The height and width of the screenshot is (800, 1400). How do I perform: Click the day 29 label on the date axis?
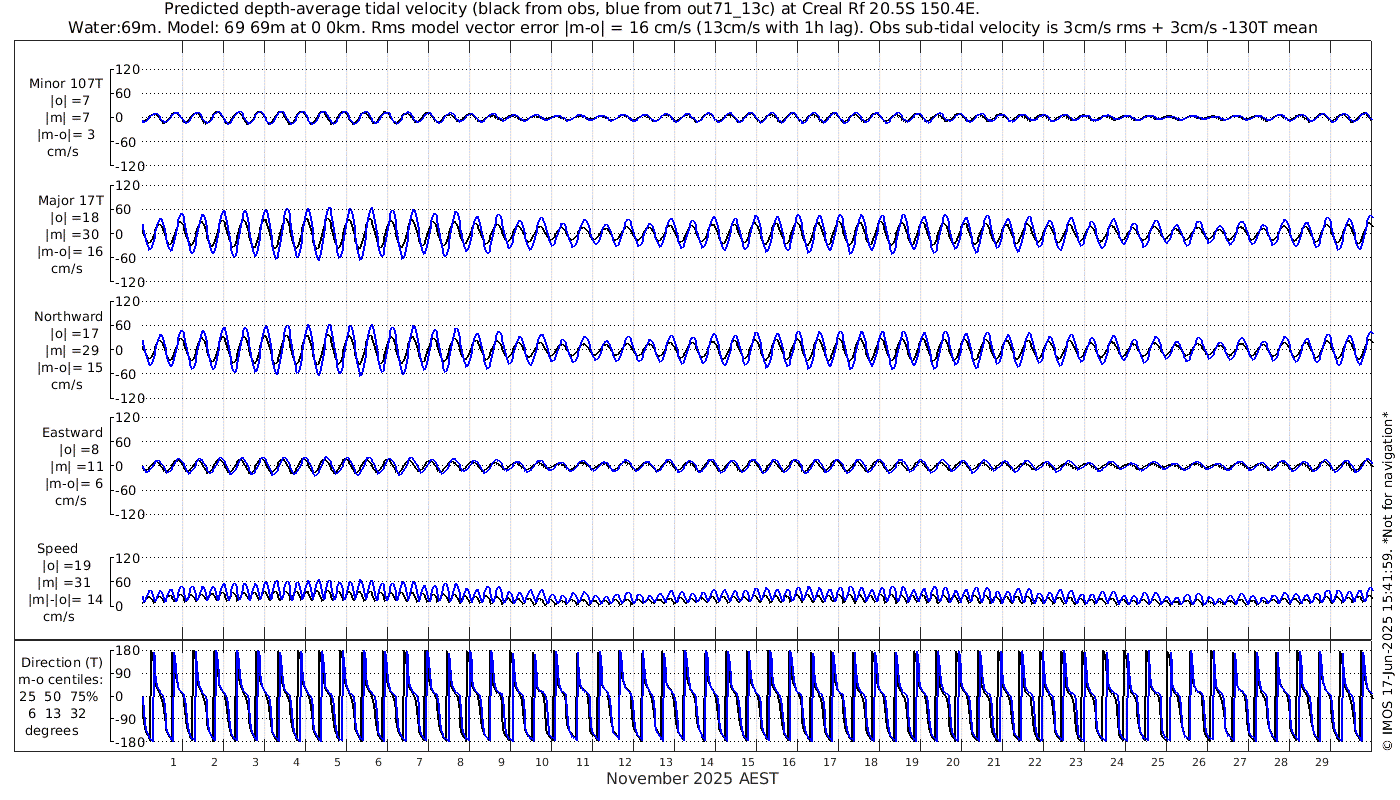pos(1321,761)
